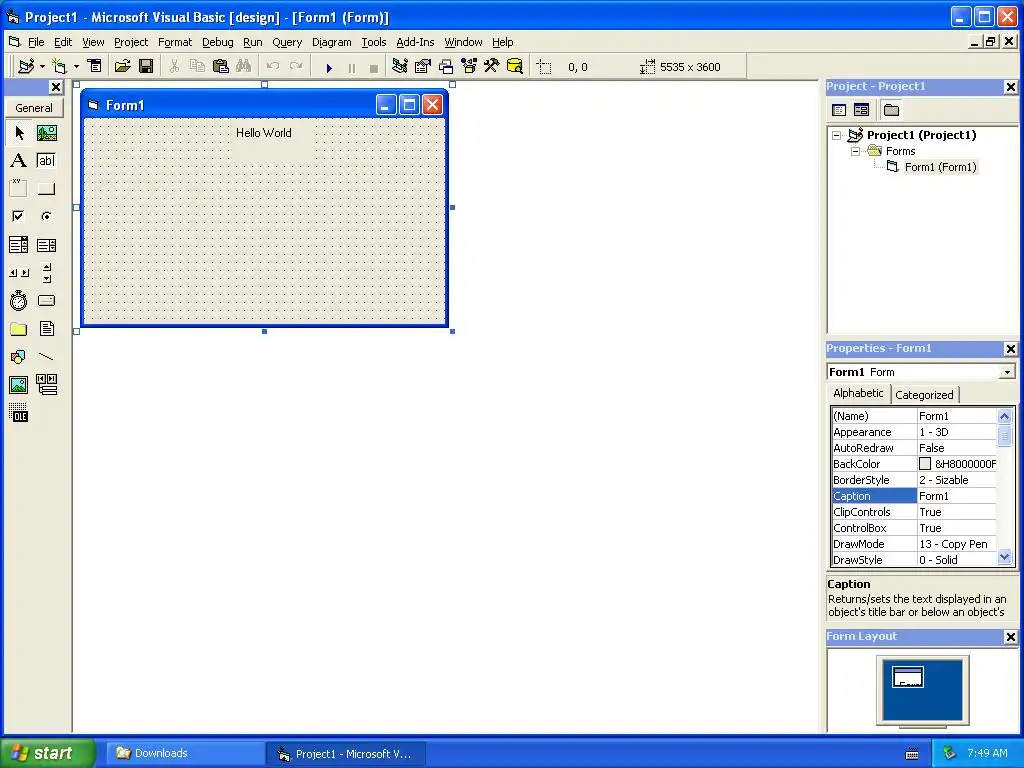Click the Open Project toolbar icon
Image resolution: width=1024 pixels, height=768 pixels.
coord(122,67)
